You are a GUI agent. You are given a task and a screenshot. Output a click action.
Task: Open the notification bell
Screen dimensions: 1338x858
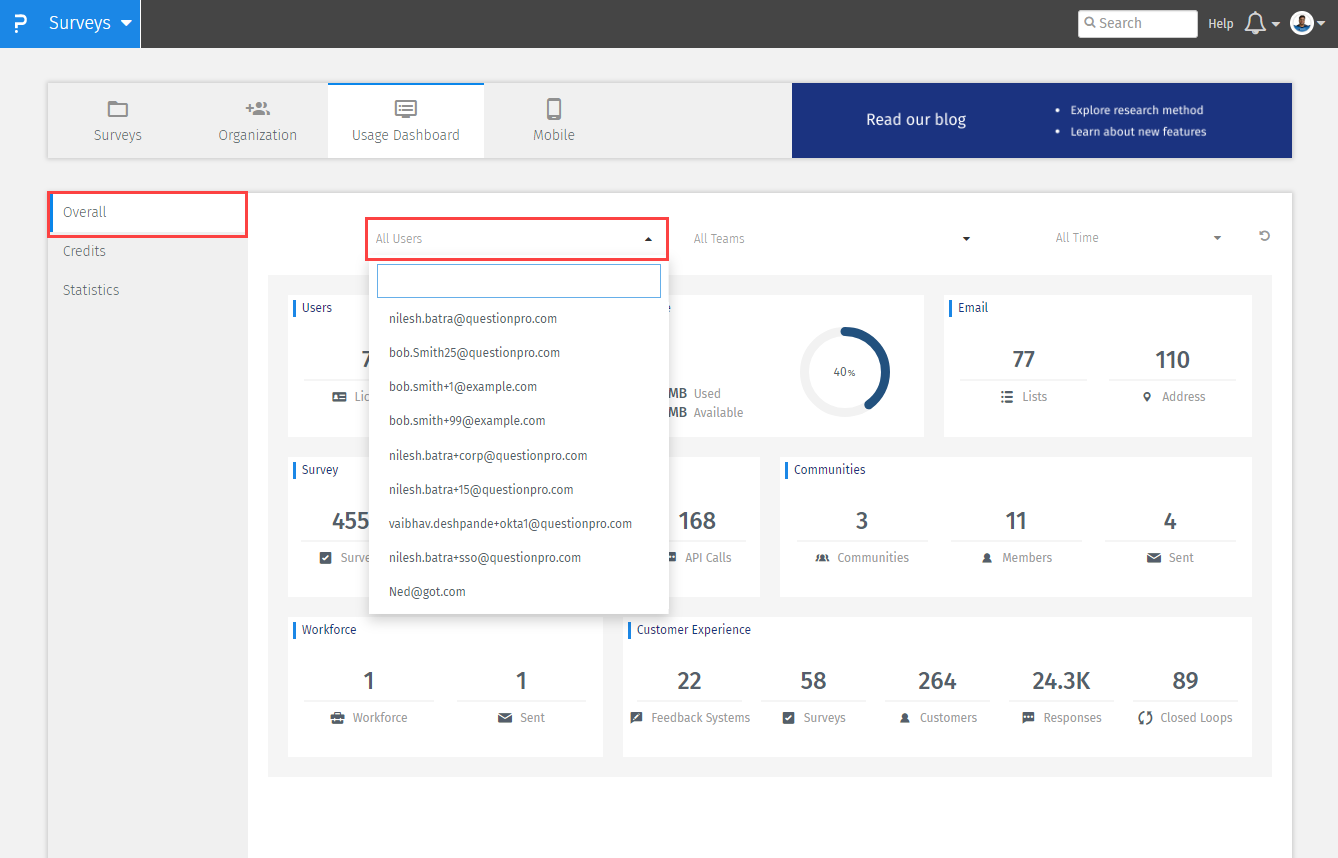(1256, 22)
